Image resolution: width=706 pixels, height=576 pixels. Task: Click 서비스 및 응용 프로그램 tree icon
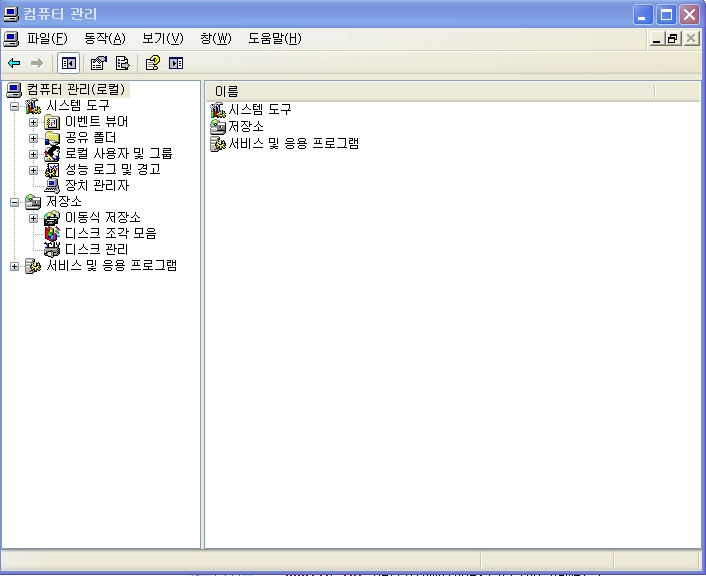click(33, 266)
